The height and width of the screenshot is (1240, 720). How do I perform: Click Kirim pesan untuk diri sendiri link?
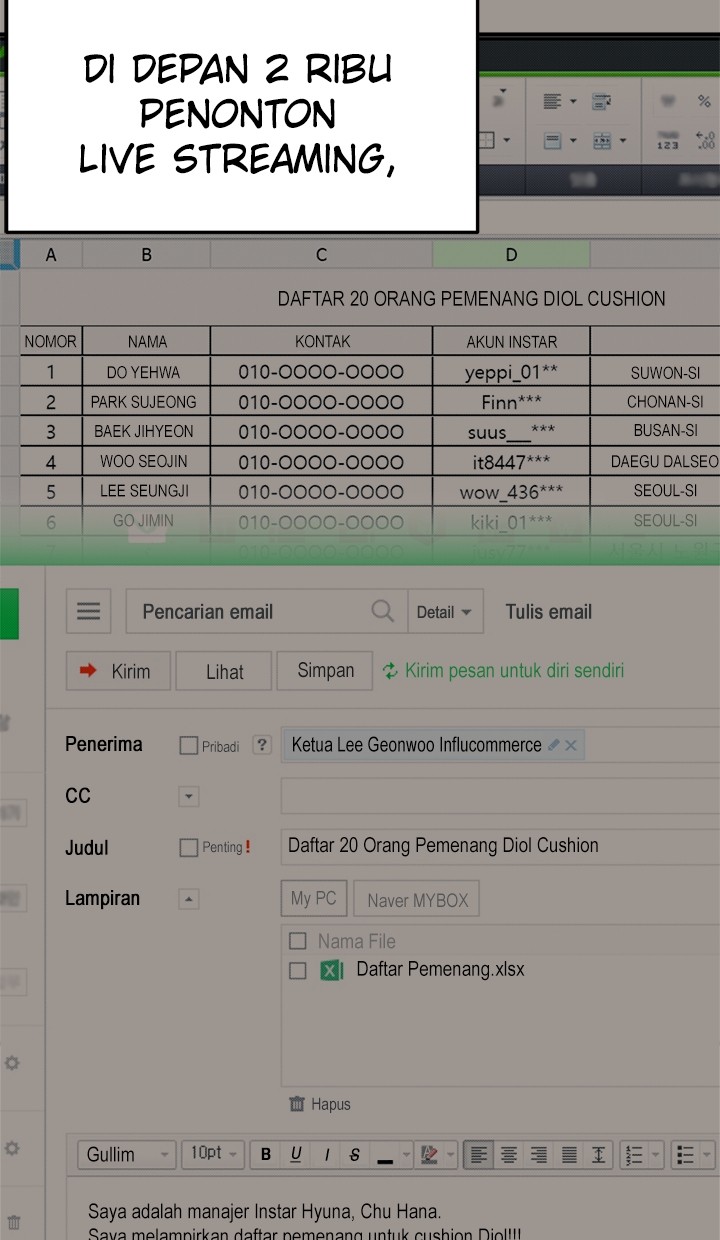514,671
